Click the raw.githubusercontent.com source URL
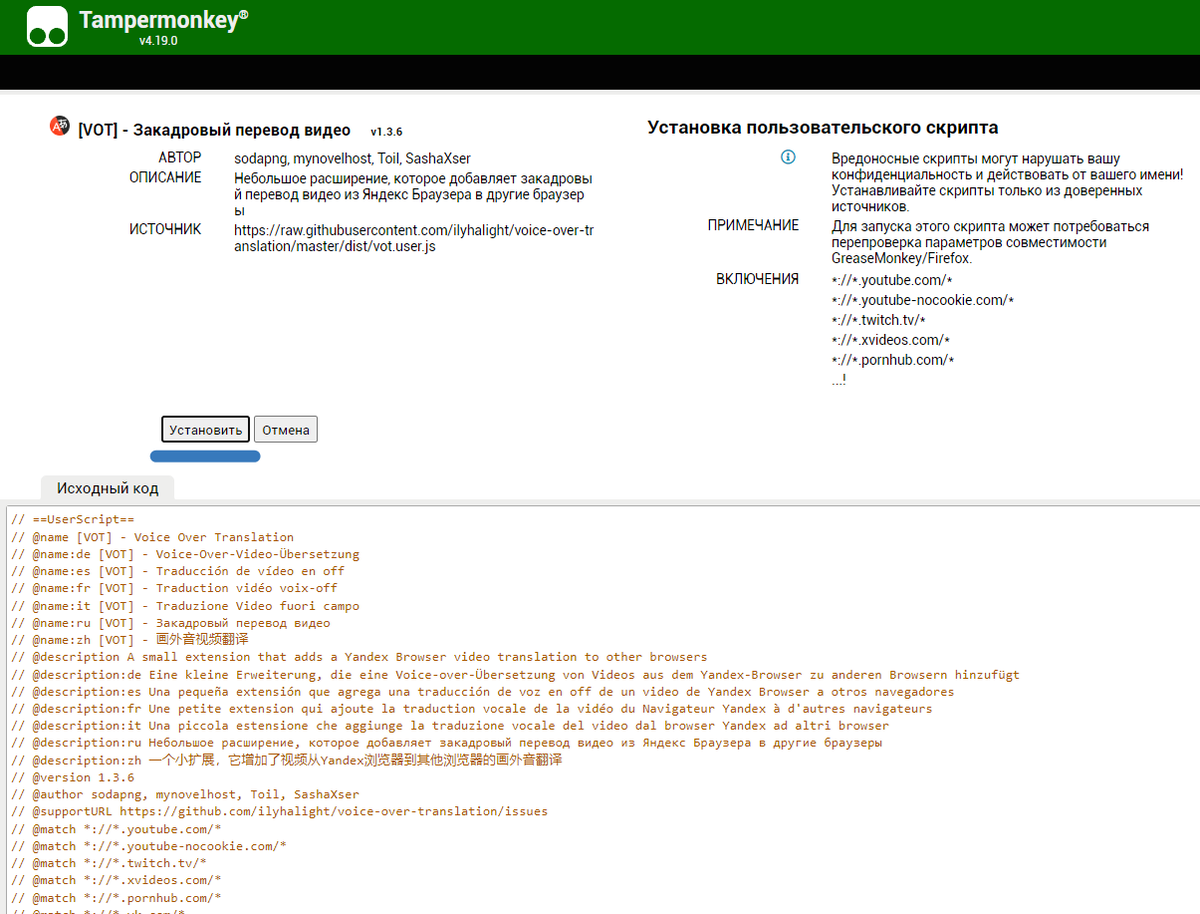Screen dimensions: 1200x914 pos(413,238)
